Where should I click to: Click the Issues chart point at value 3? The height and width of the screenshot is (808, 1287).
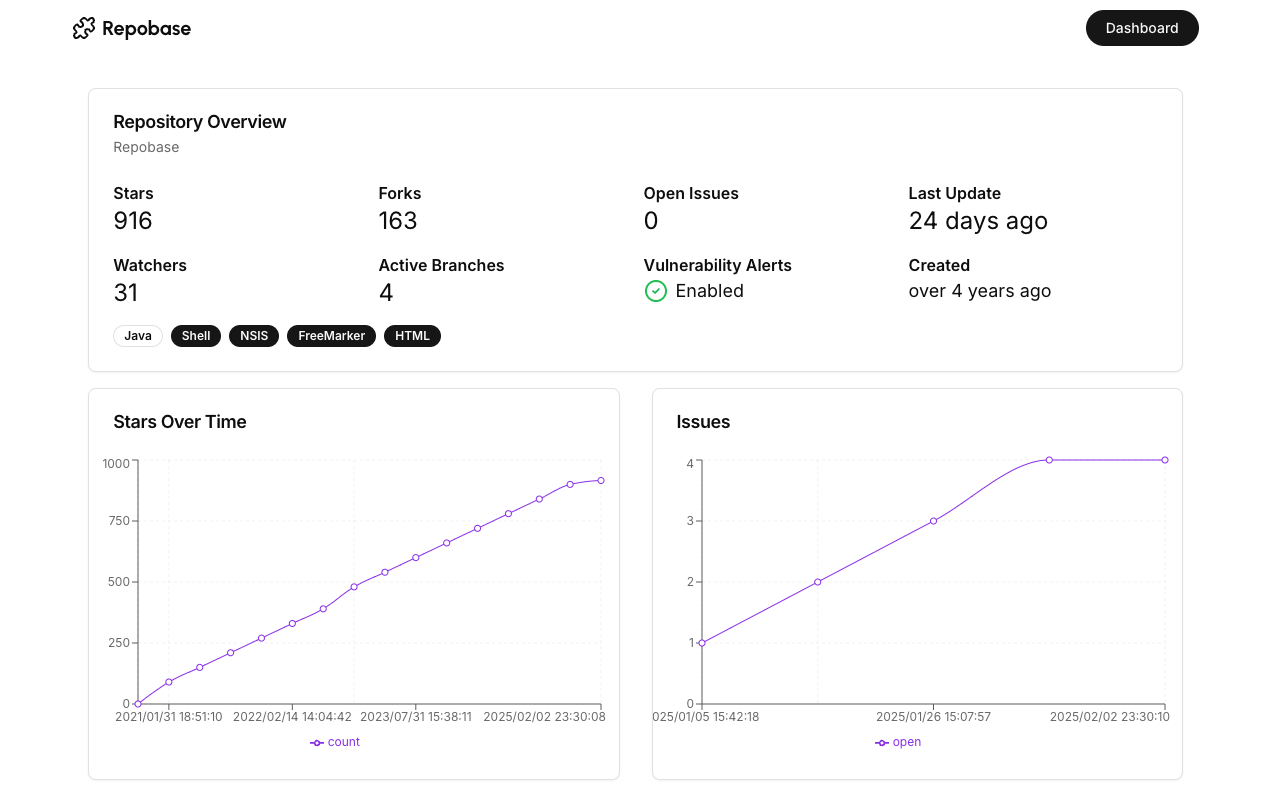click(933, 521)
